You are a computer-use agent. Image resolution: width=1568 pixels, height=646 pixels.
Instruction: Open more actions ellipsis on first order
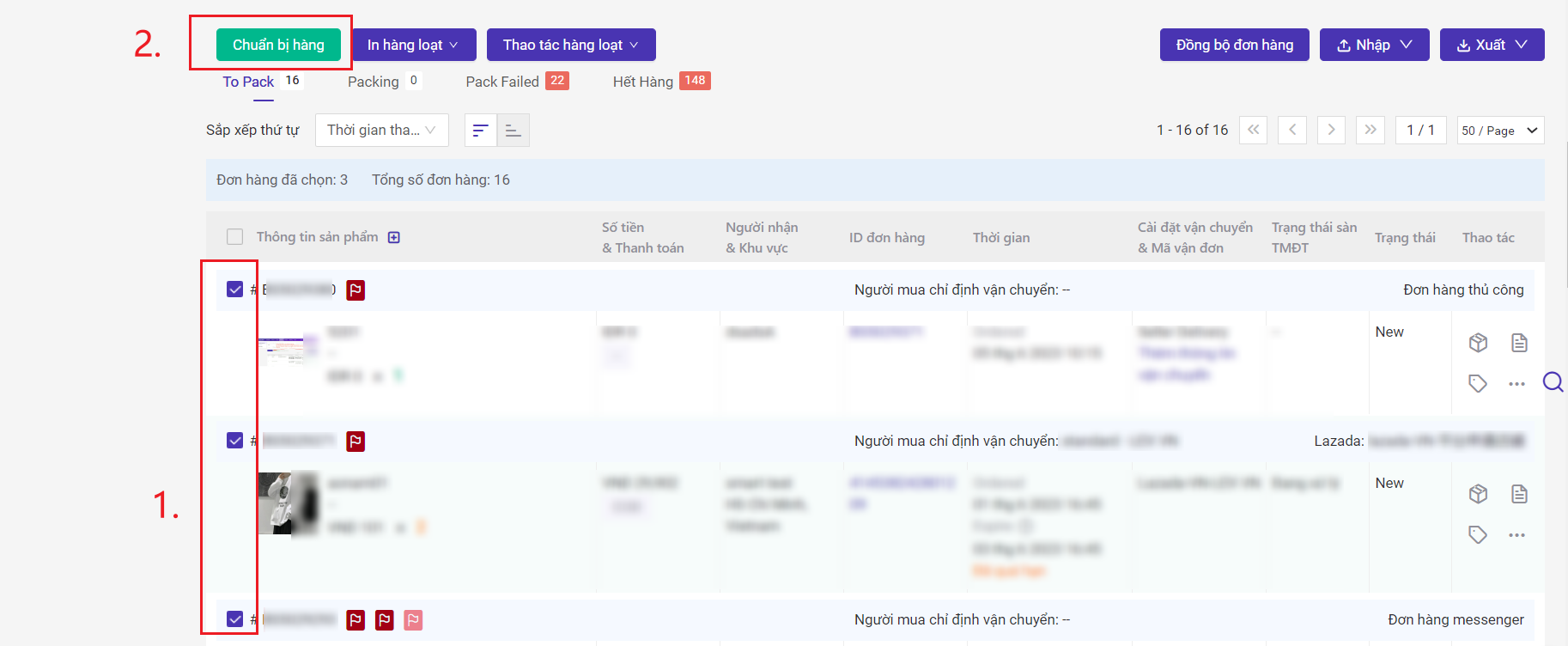(1517, 384)
